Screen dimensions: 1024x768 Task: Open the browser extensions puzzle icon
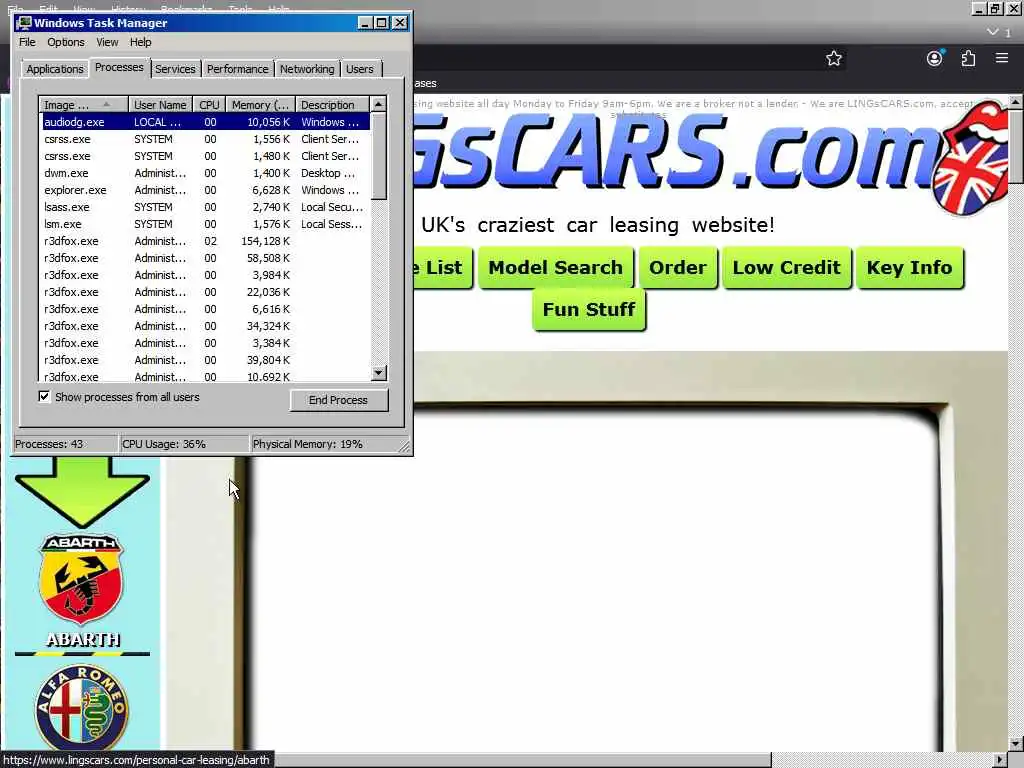pyautogui.click(x=968, y=59)
